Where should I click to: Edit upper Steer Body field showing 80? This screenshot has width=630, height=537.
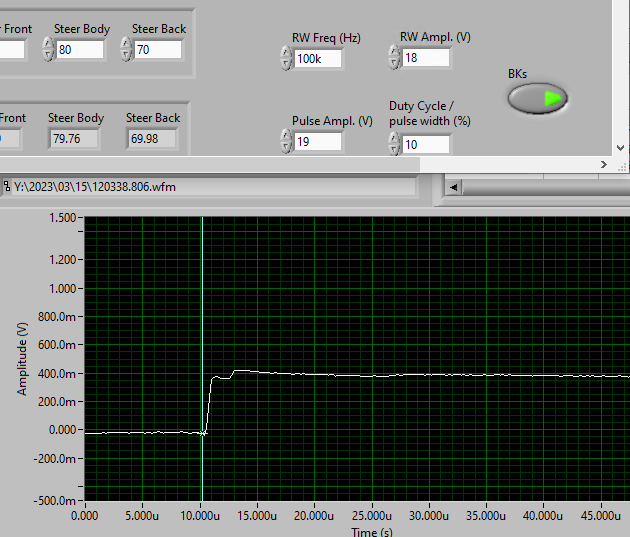coord(80,49)
